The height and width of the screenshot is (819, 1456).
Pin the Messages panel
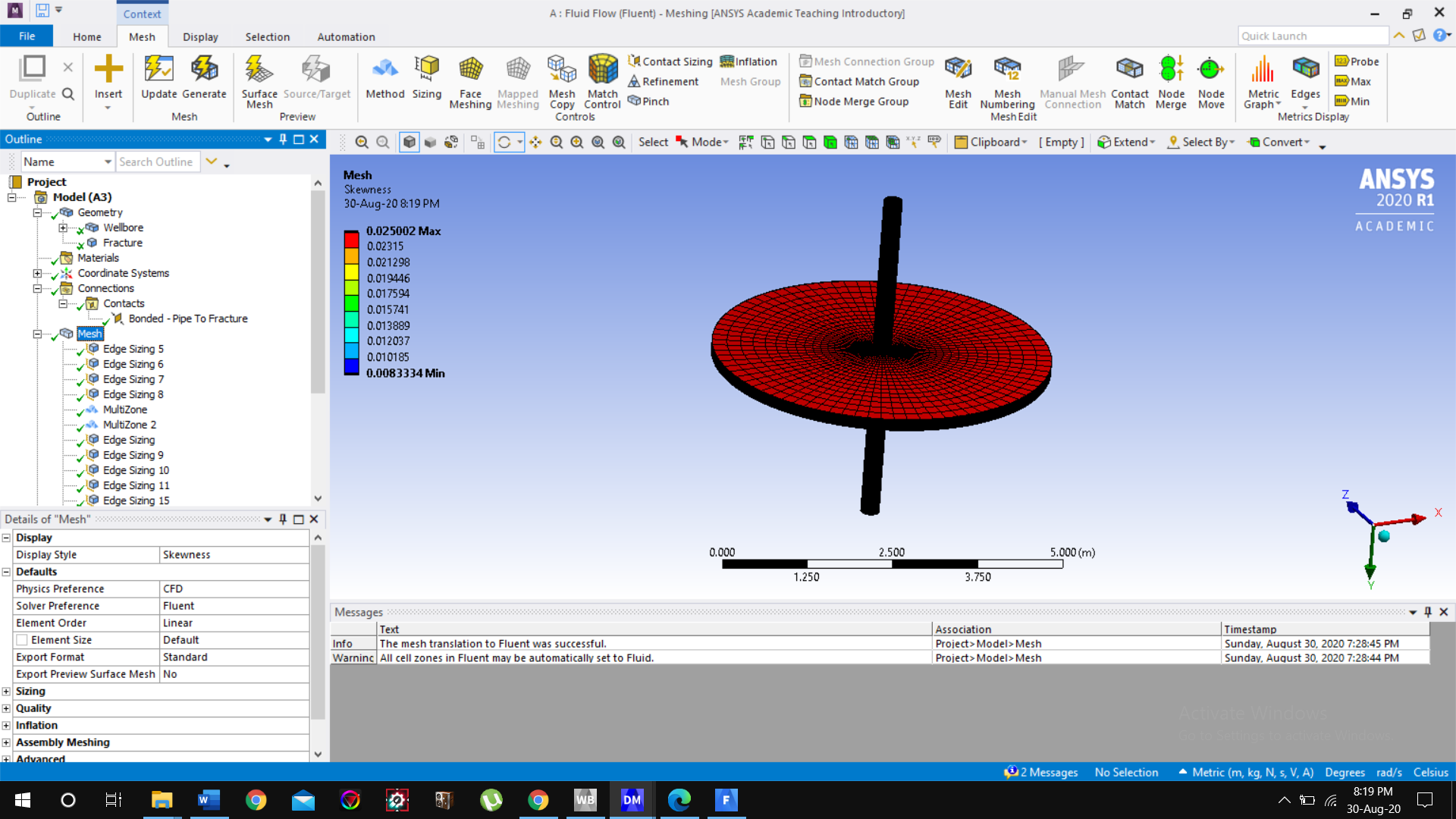(x=1428, y=612)
